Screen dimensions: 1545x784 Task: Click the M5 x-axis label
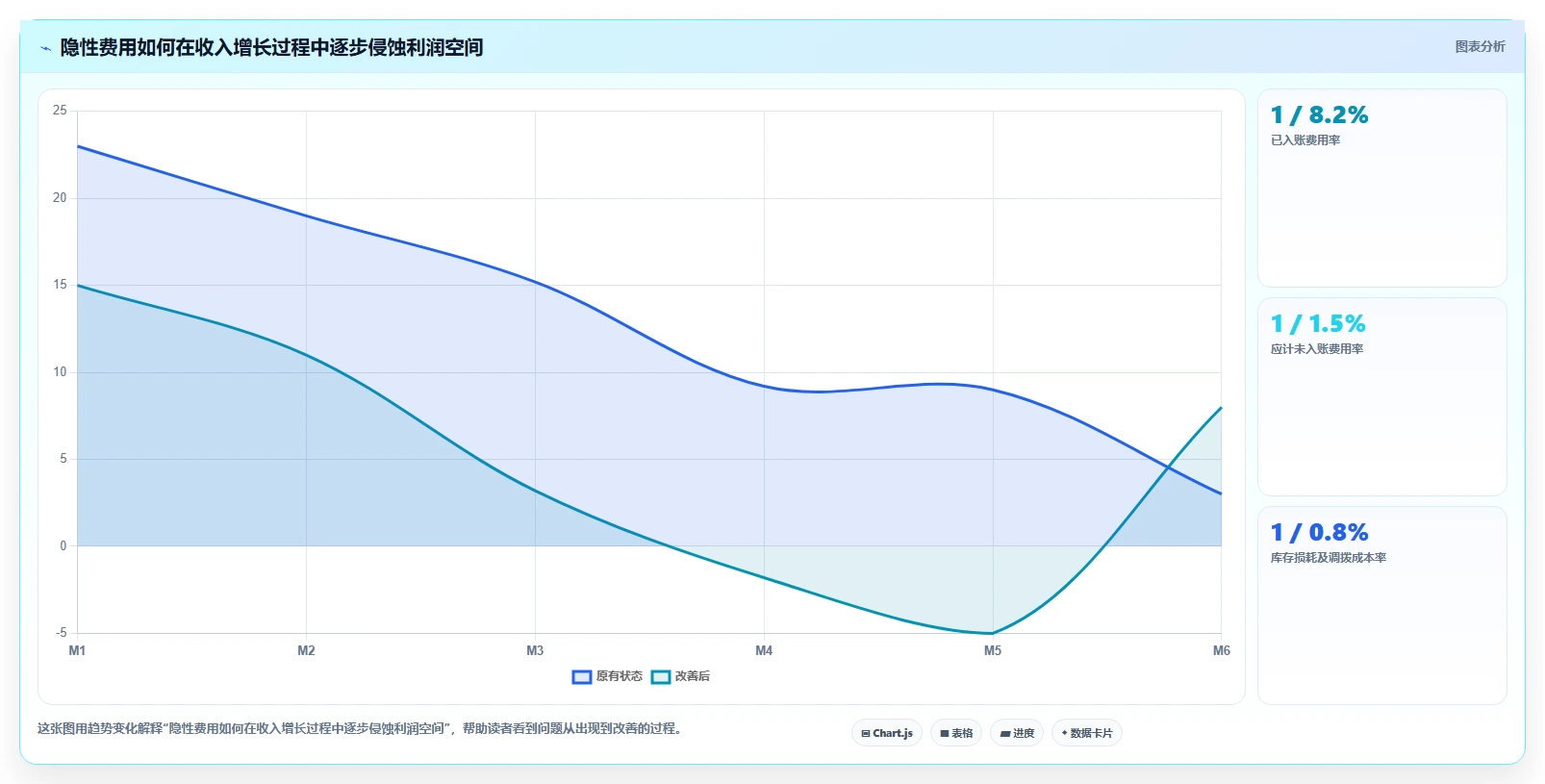click(x=993, y=650)
